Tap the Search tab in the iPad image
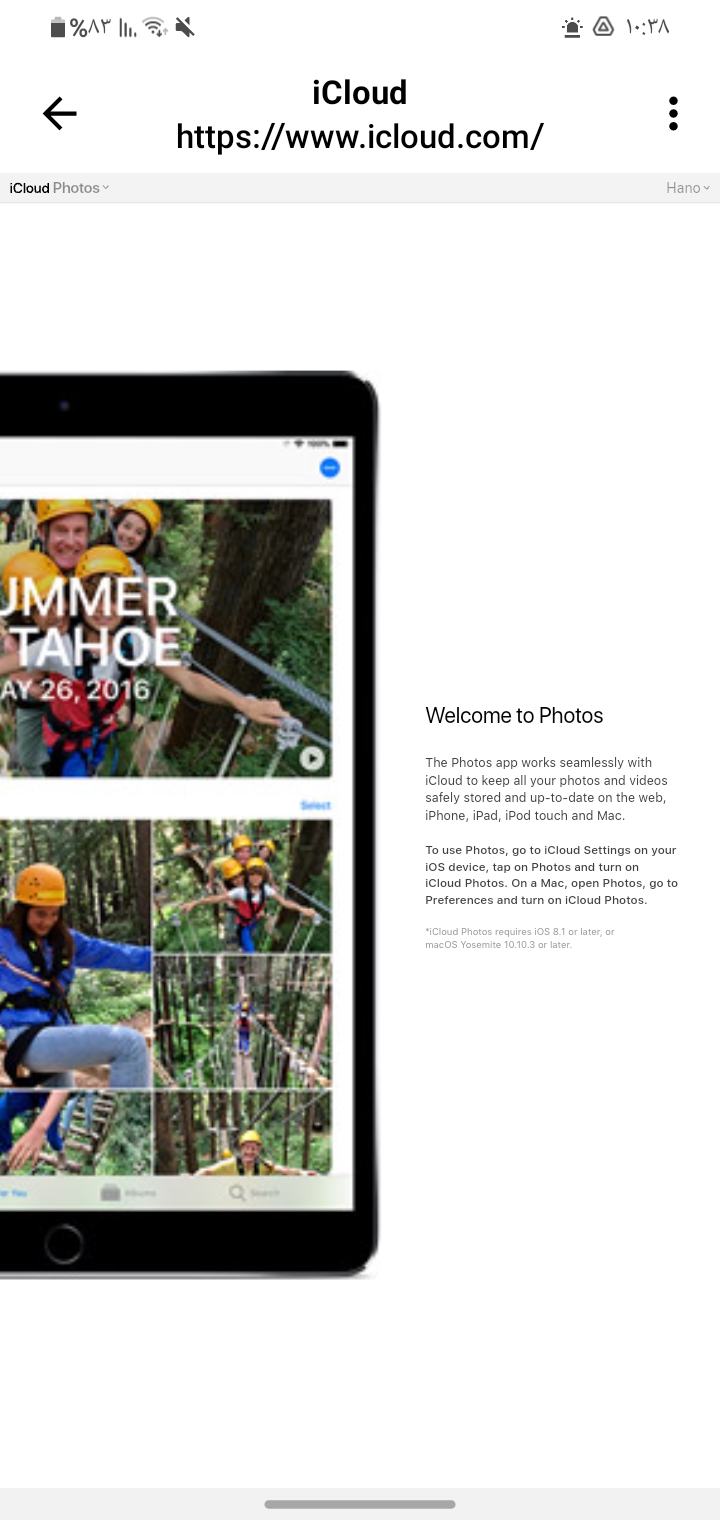 [x=254, y=1193]
